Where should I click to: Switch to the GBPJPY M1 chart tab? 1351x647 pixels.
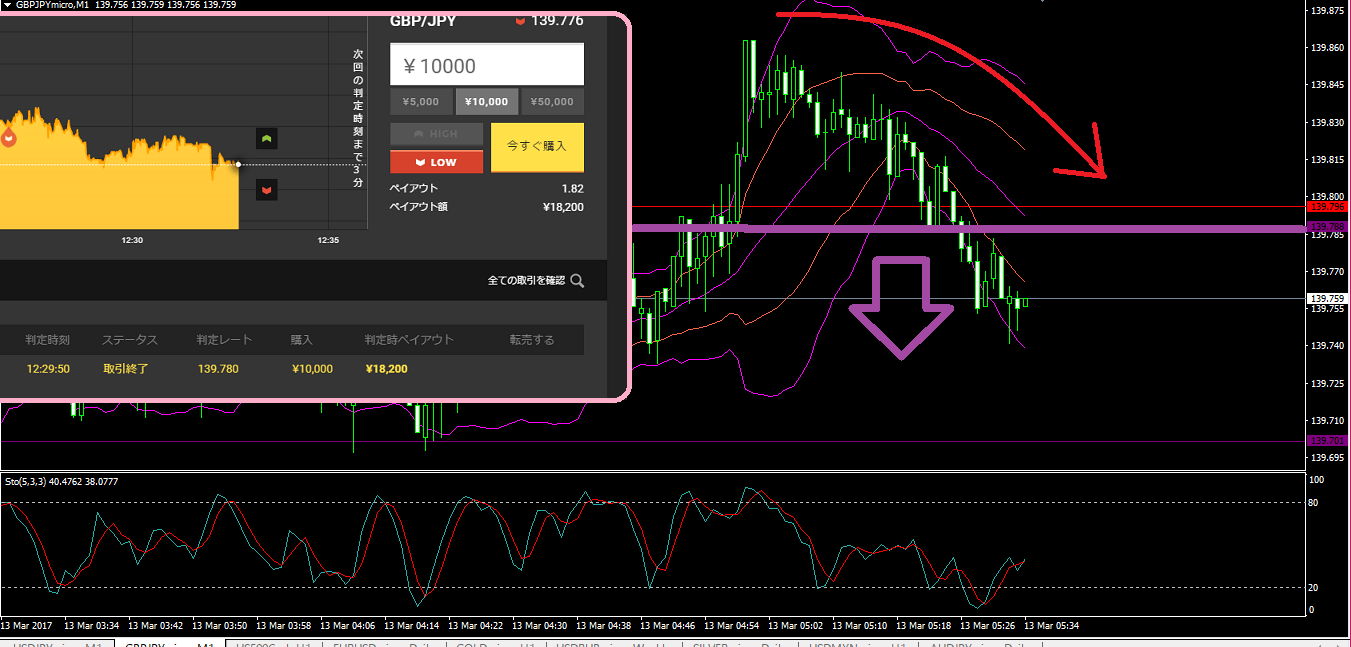[168, 646]
